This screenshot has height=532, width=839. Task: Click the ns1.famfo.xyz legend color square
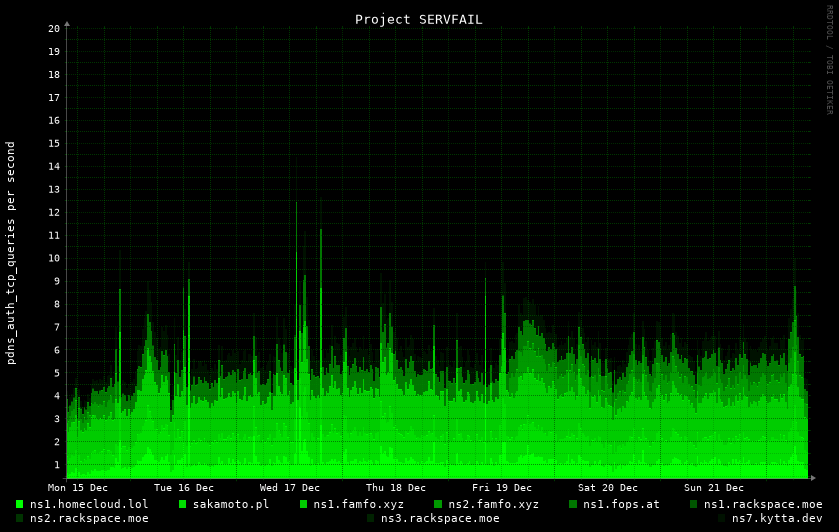tap(303, 504)
